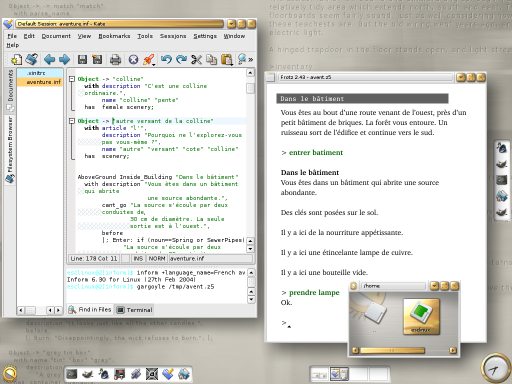Switch to the third virtual desktop in pager
The width and height of the screenshot is (512, 384).
point(359,374)
